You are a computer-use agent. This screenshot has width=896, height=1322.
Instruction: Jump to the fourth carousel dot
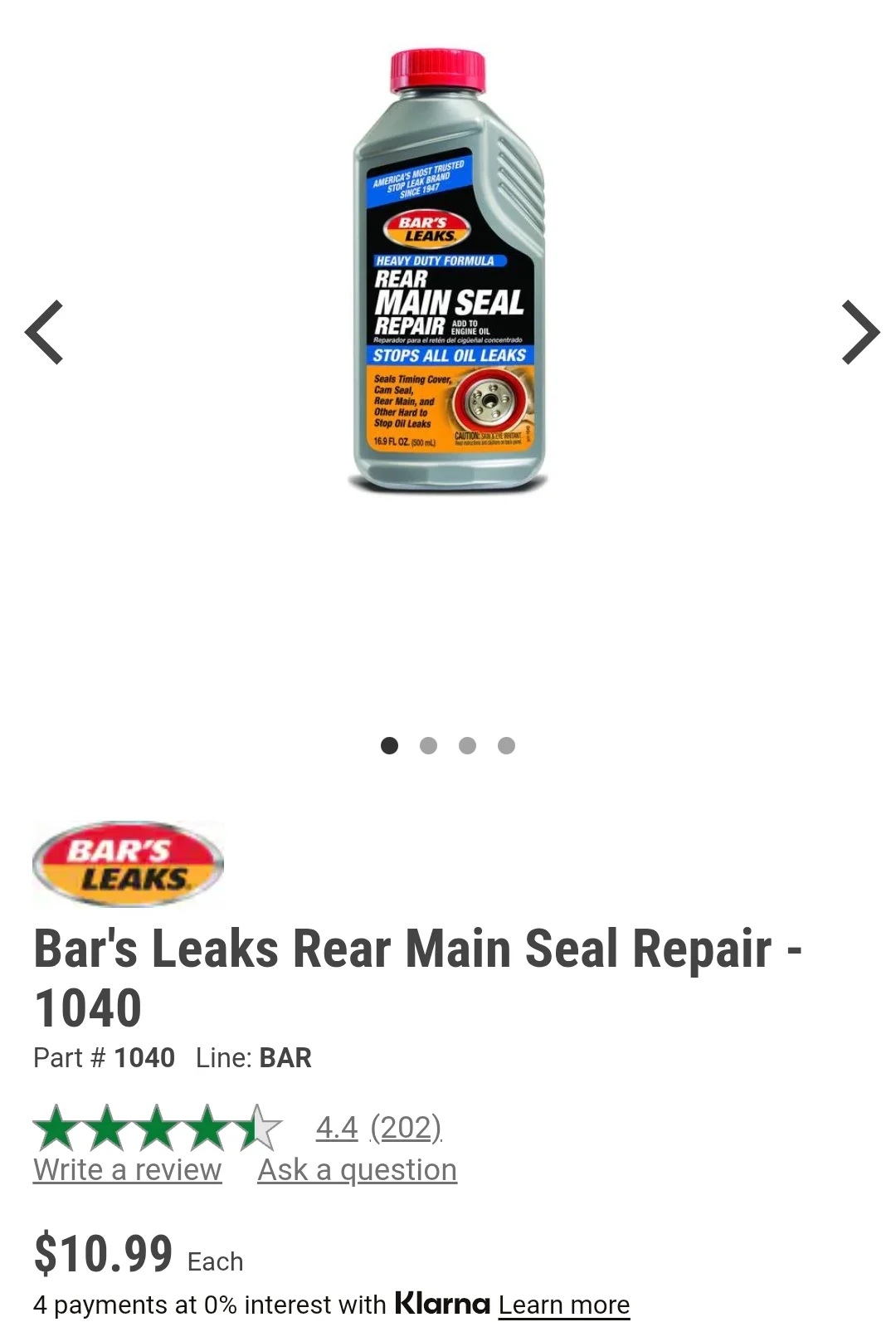click(506, 745)
